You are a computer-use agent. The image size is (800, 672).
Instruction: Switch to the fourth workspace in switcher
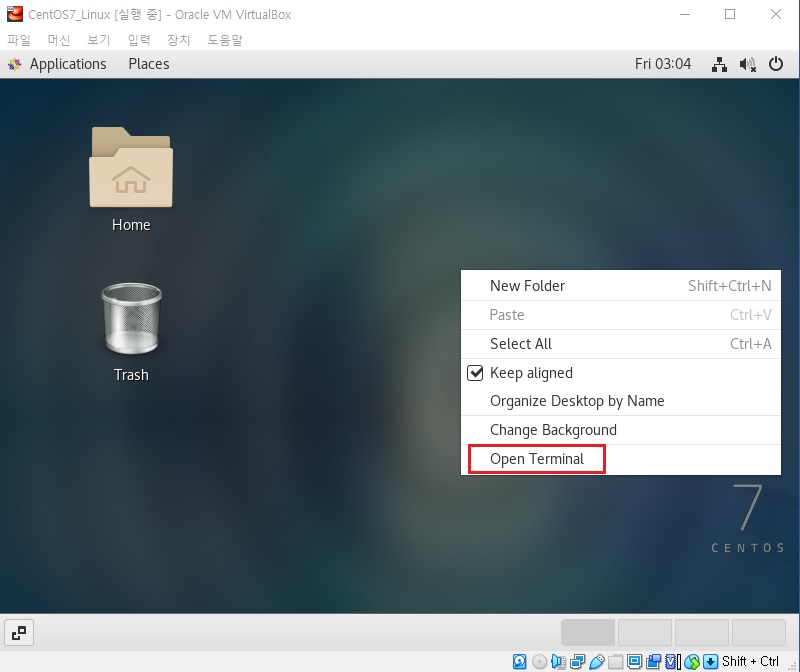(x=759, y=633)
